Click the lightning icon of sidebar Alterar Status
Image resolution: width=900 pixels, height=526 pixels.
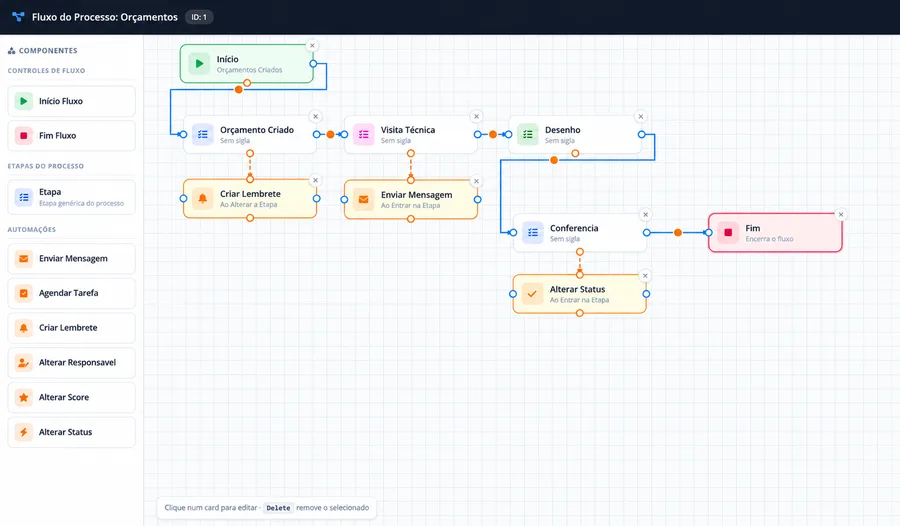[x=24, y=432]
